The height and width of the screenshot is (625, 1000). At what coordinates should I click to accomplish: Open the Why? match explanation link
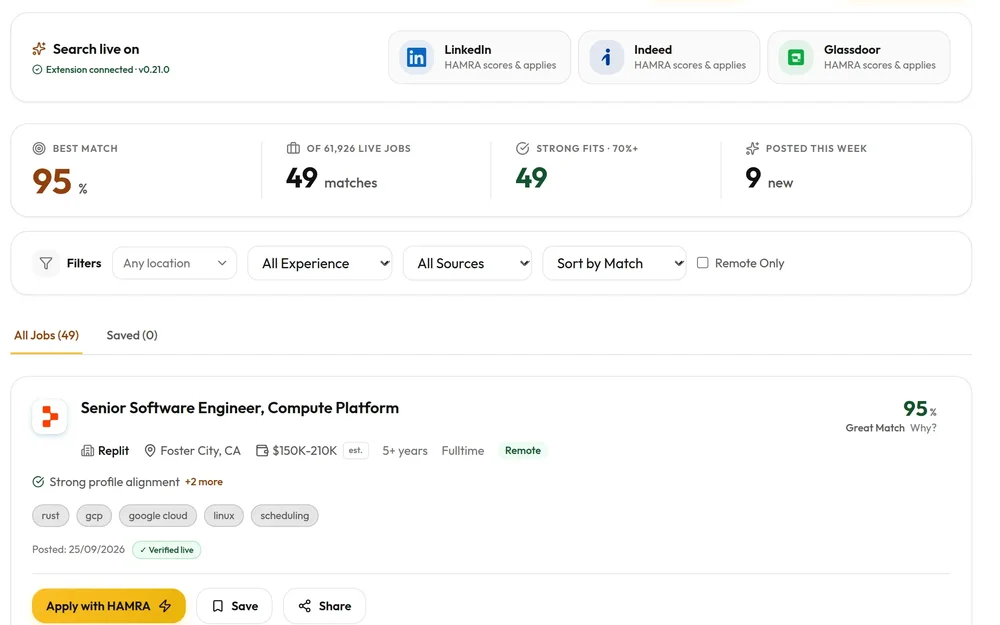(x=923, y=428)
